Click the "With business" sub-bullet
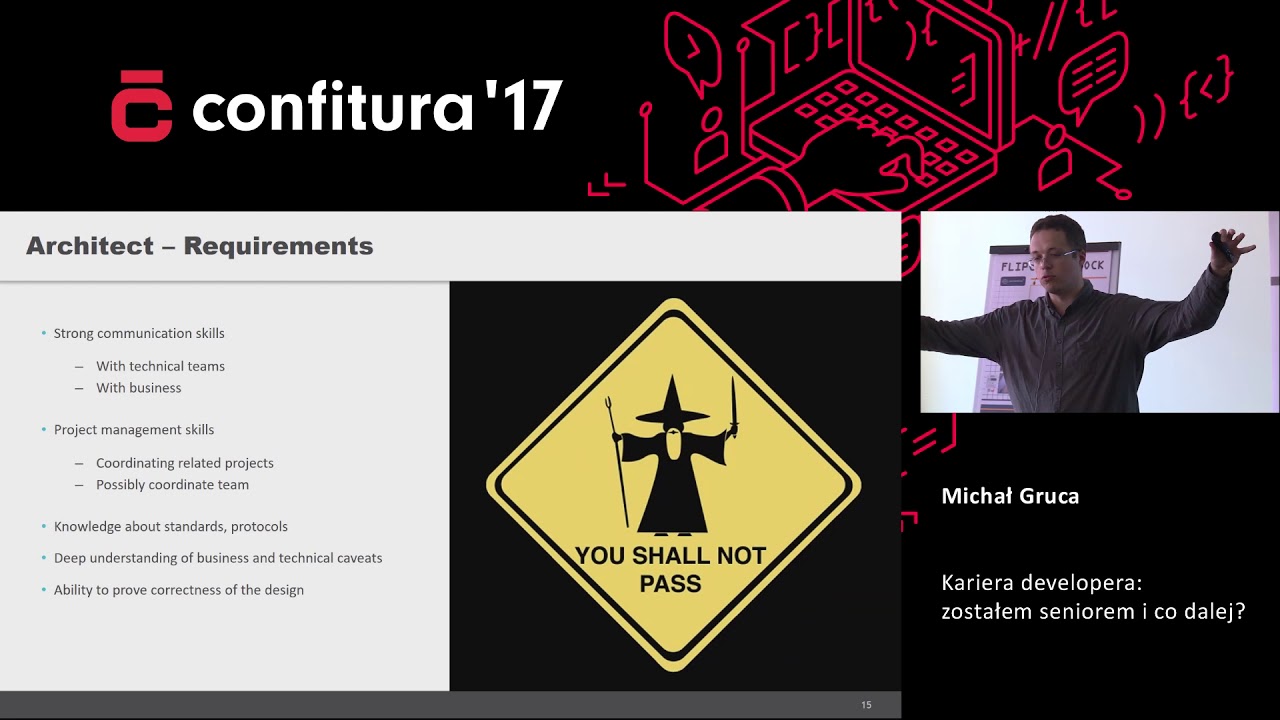 [x=139, y=388]
